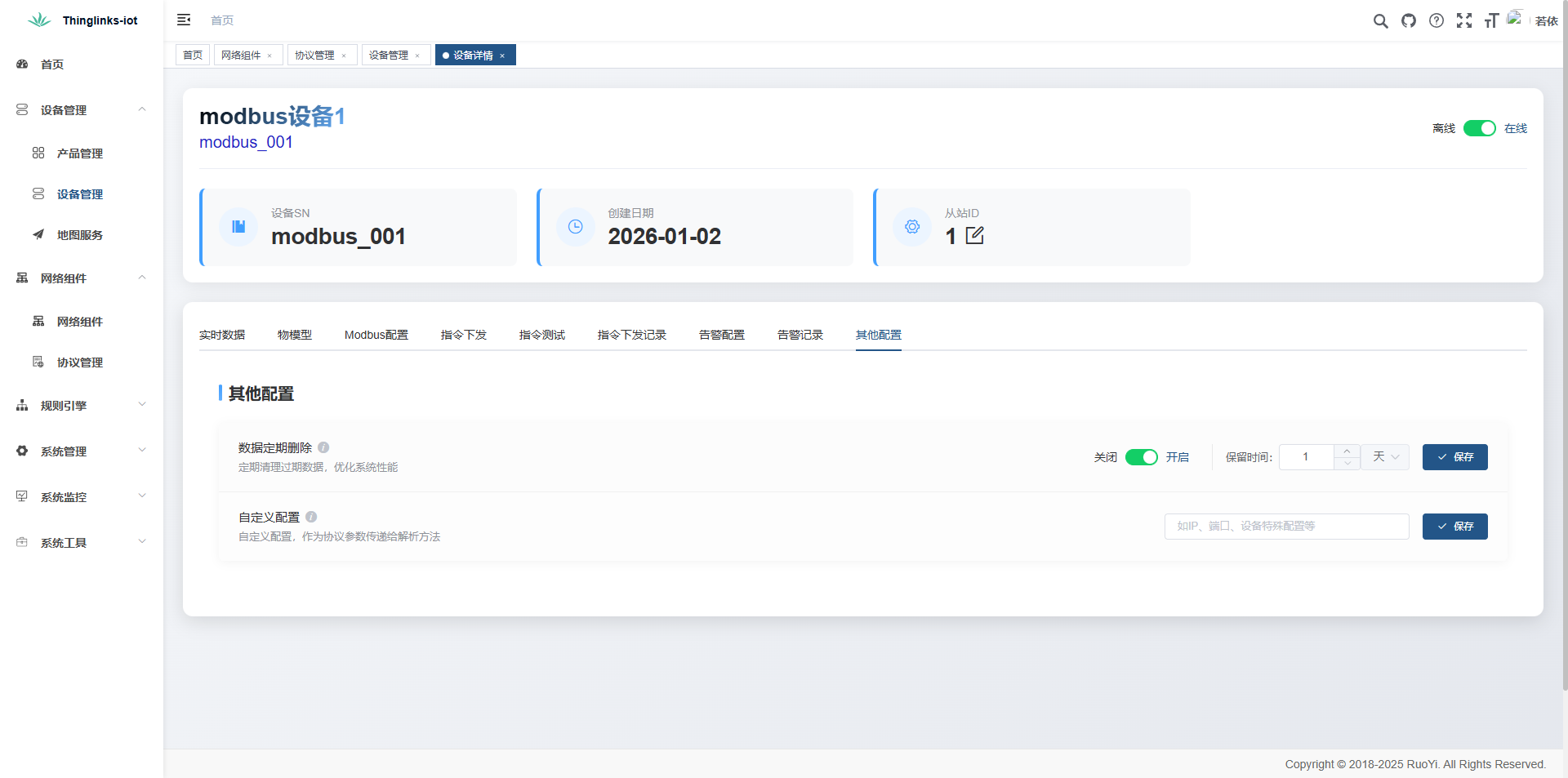
Task: Save the 自定义配置 setting
Action: tap(1454, 527)
